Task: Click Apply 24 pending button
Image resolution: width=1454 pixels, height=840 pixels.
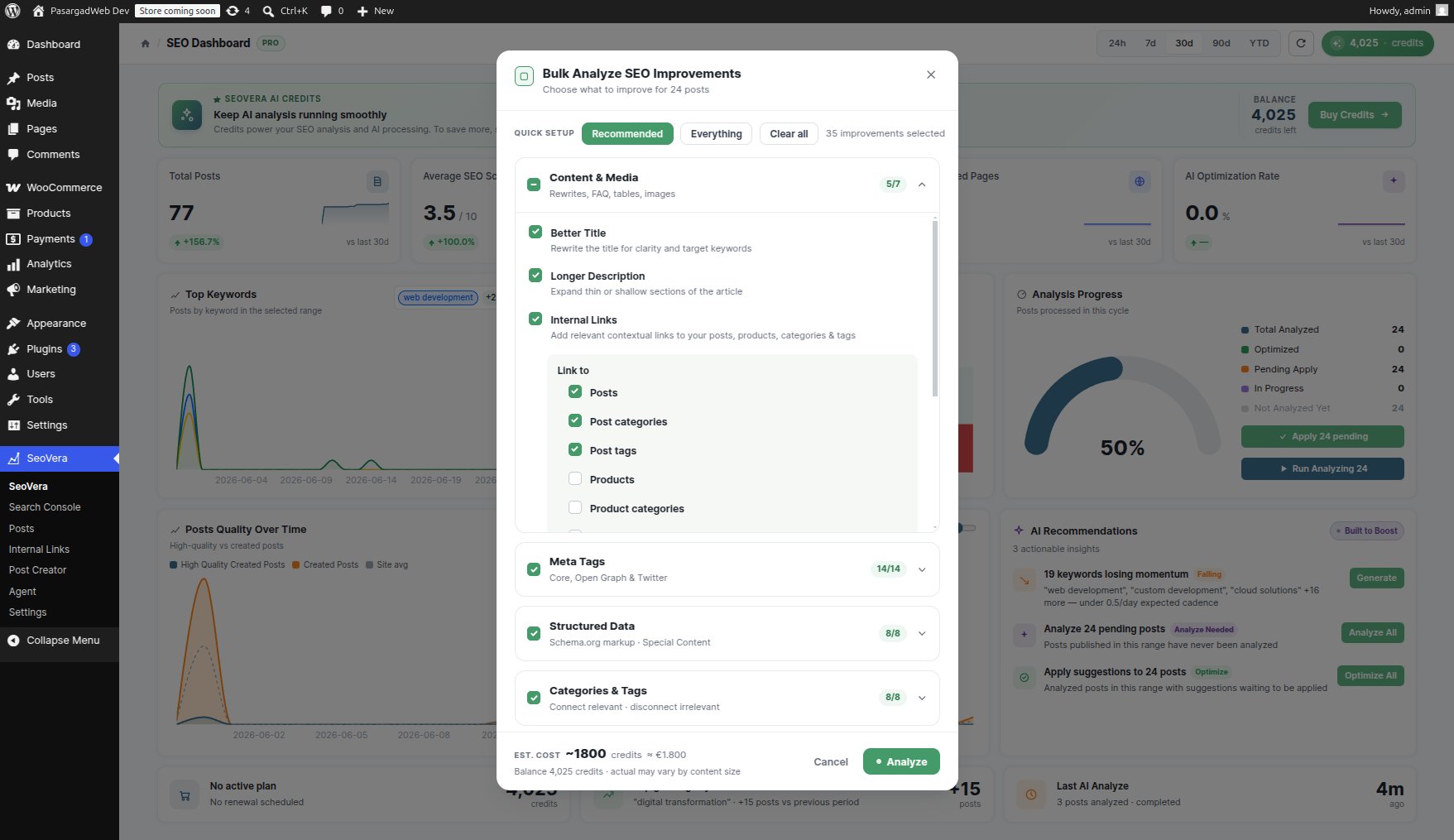Action: click(1322, 436)
